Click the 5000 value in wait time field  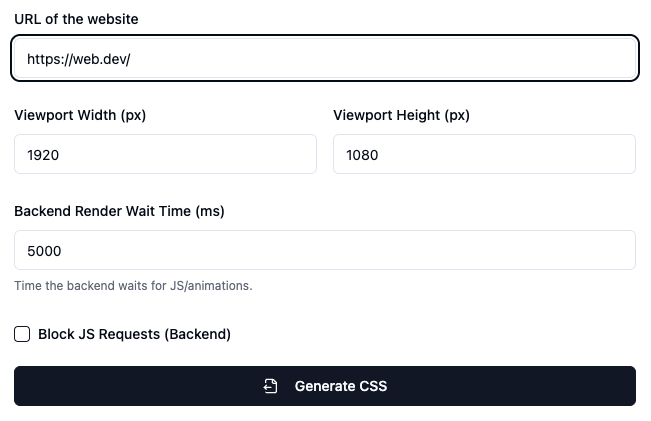(x=45, y=251)
